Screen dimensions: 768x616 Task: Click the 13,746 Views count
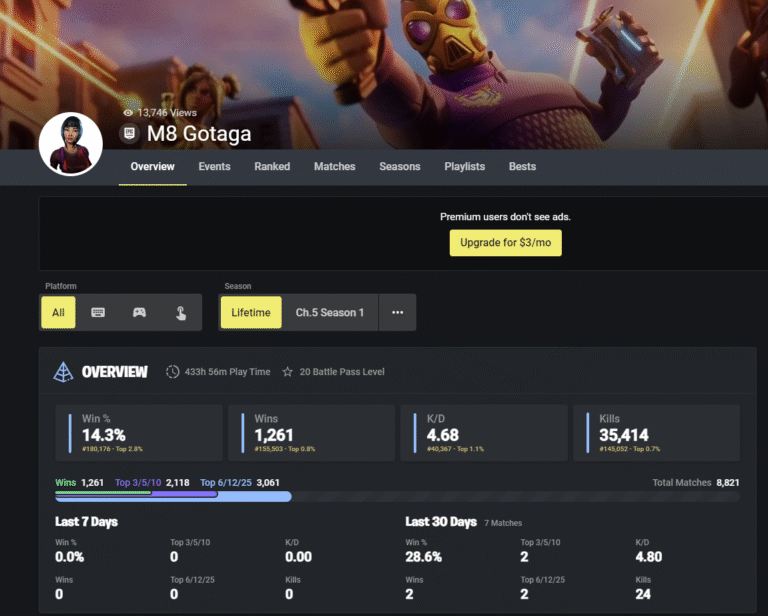(x=167, y=113)
